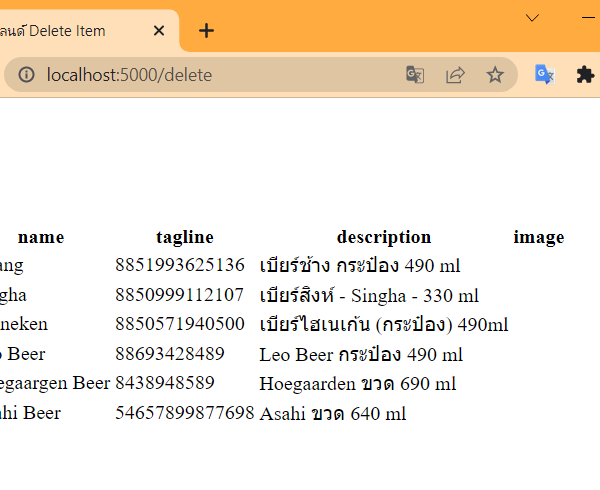The height and width of the screenshot is (490, 600).
Task: Select the description column header
Action: pos(384,237)
